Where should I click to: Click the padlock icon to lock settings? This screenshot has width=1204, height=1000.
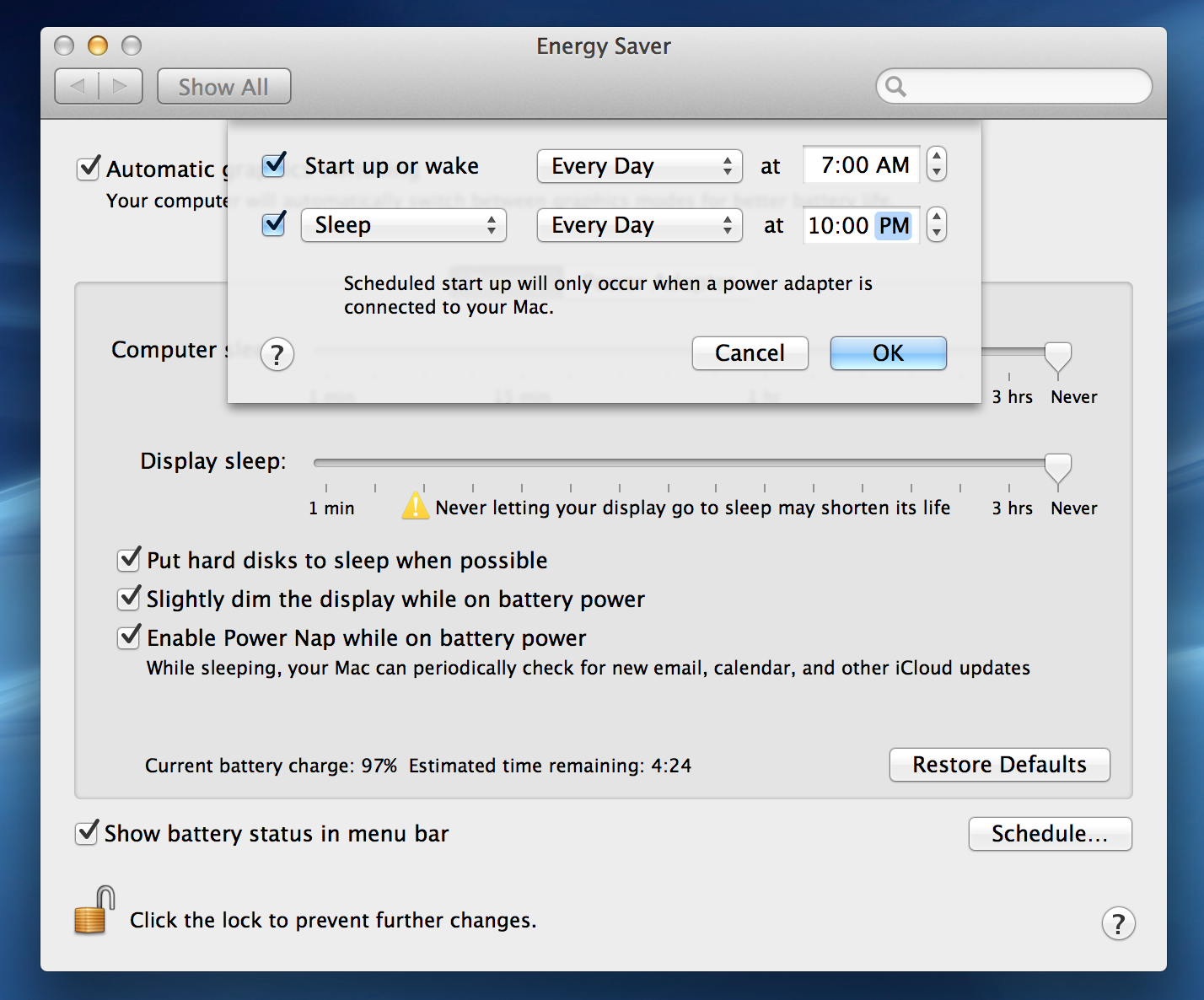coord(94,911)
